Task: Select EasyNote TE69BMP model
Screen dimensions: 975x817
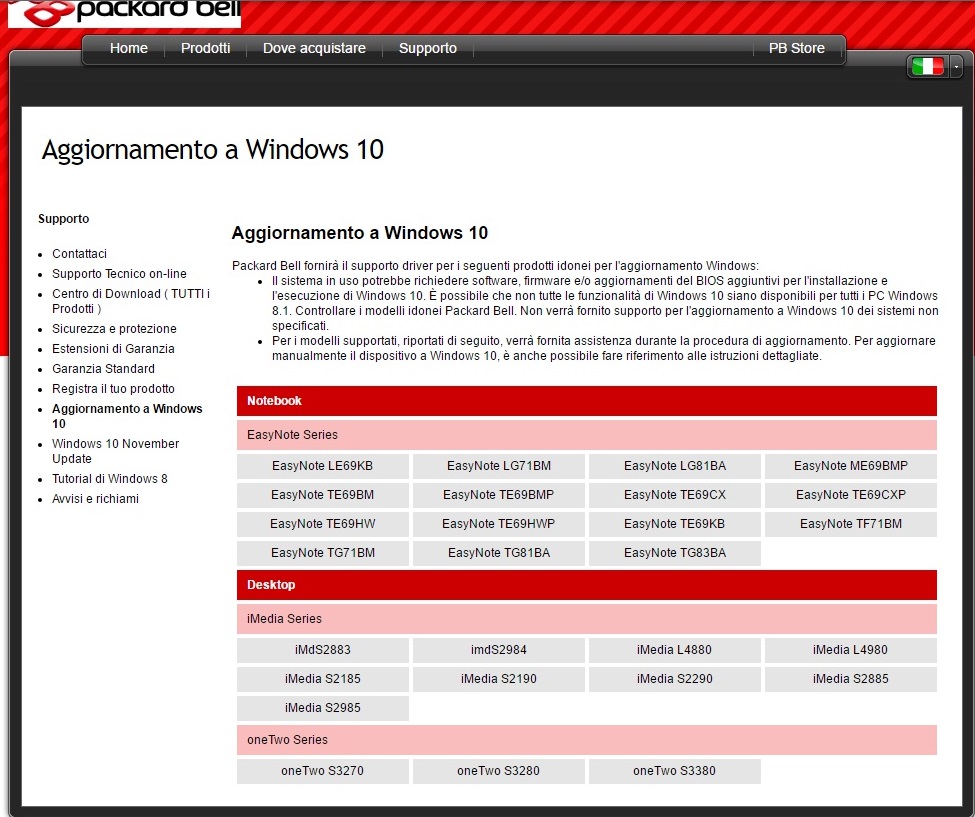Action: [x=499, y=495]
